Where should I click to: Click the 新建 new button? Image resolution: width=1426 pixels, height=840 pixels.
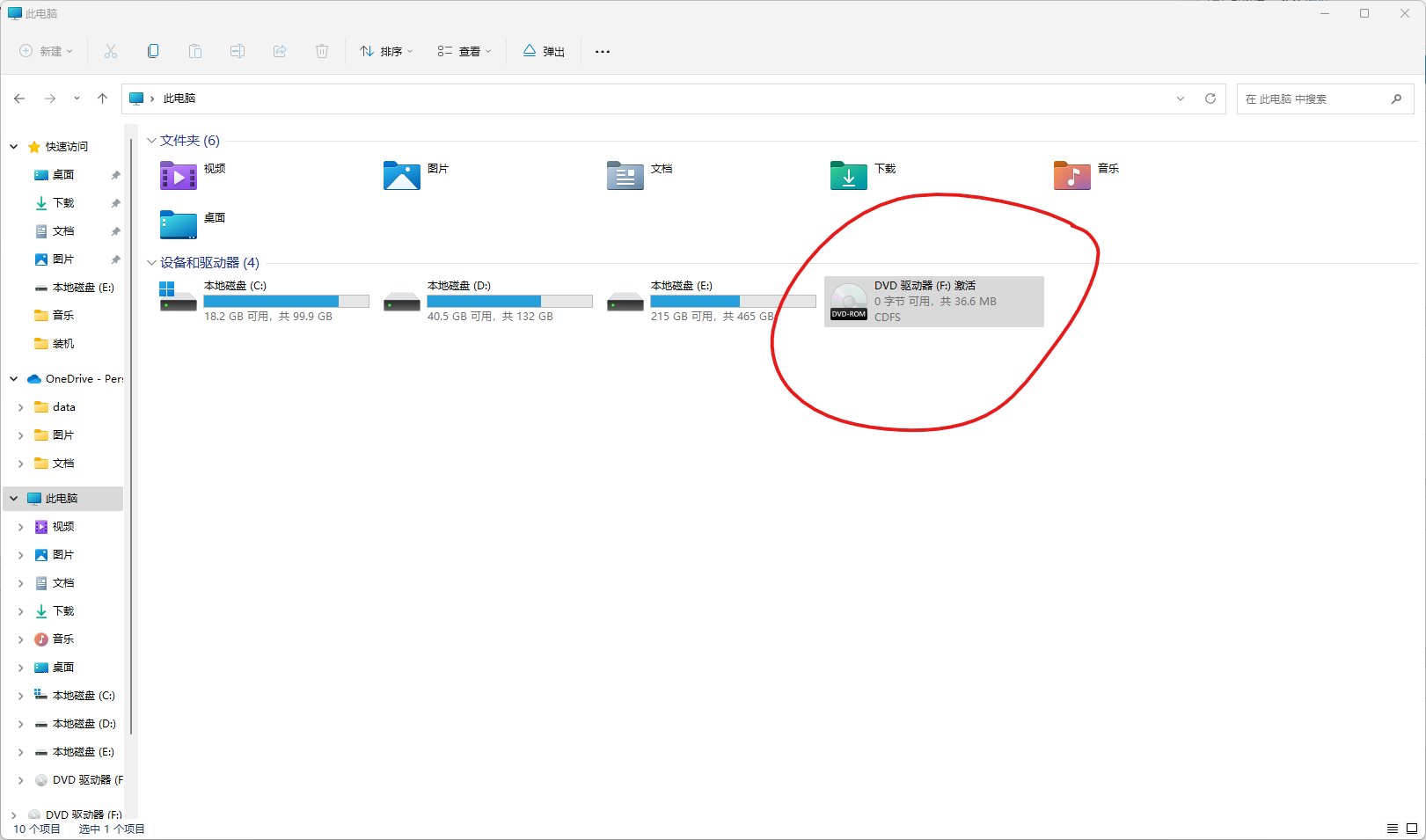tap(47, 51)
